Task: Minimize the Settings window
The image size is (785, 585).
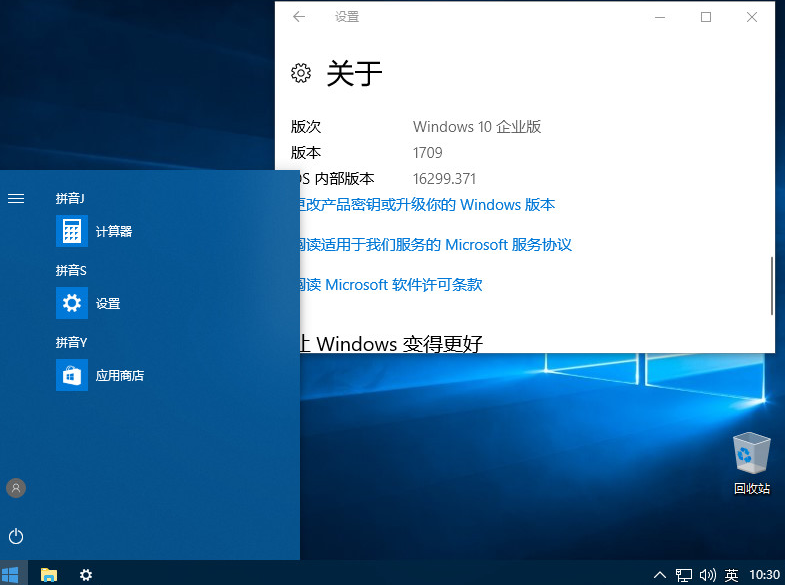Action: pos(660,17)
